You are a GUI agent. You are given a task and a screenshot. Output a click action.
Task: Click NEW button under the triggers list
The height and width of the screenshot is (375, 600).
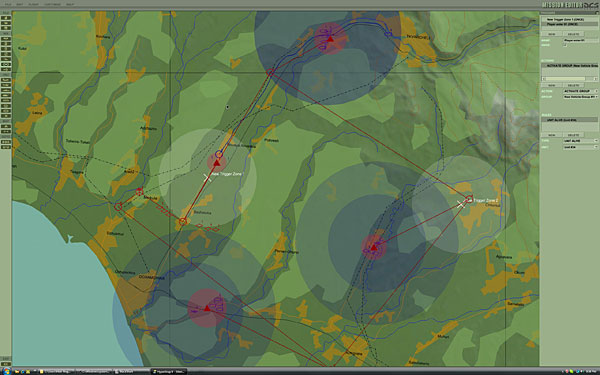551,34
